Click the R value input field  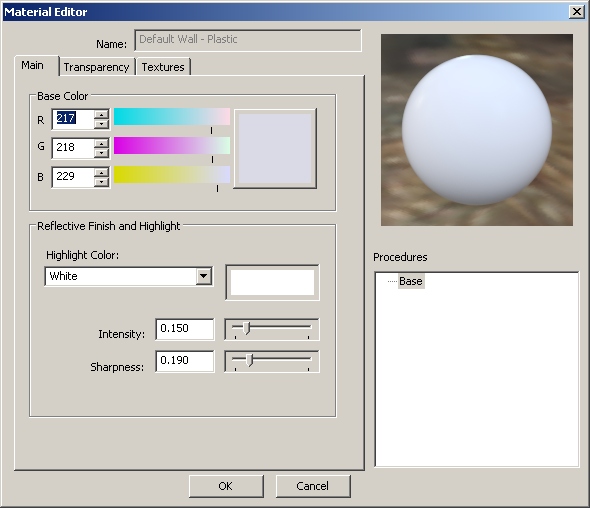73,119
